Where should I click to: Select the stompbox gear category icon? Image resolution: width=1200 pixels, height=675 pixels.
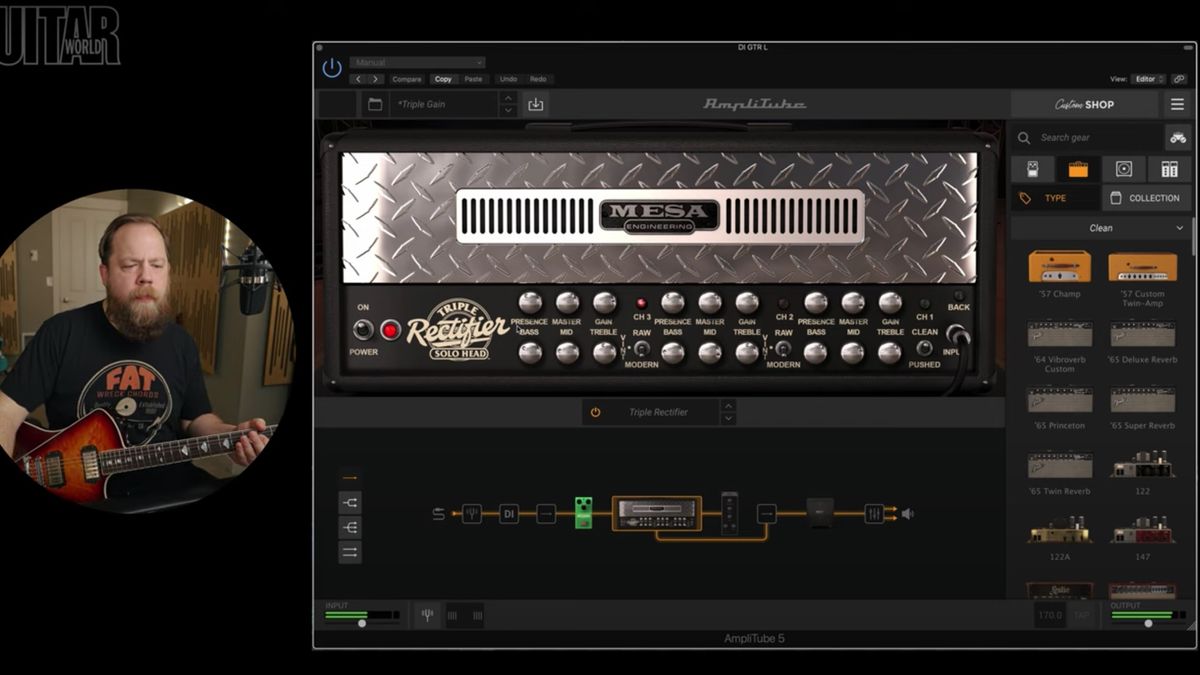pyautogui.click(x=1033, y=168)
